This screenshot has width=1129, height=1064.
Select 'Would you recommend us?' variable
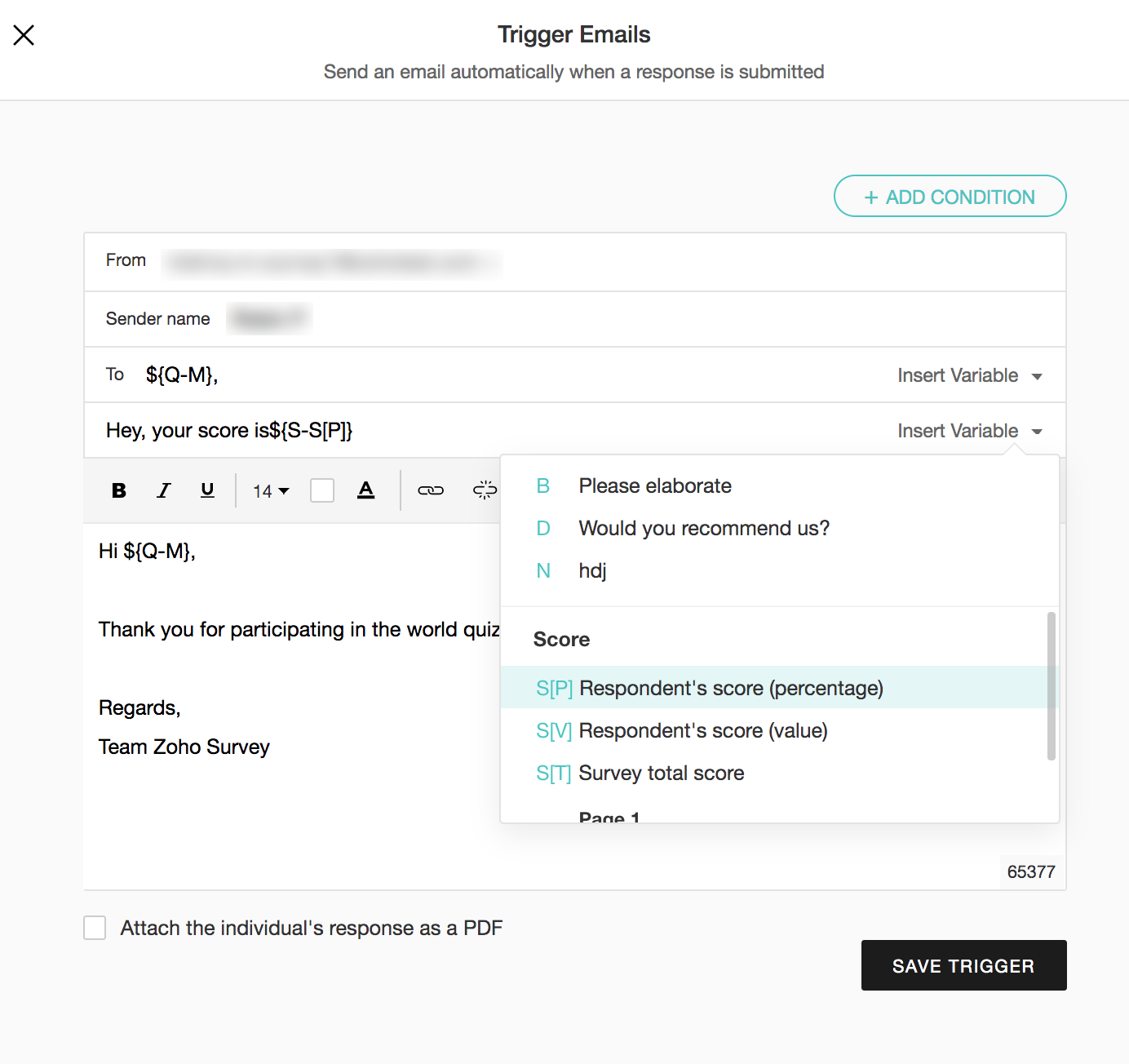point(780,529)
